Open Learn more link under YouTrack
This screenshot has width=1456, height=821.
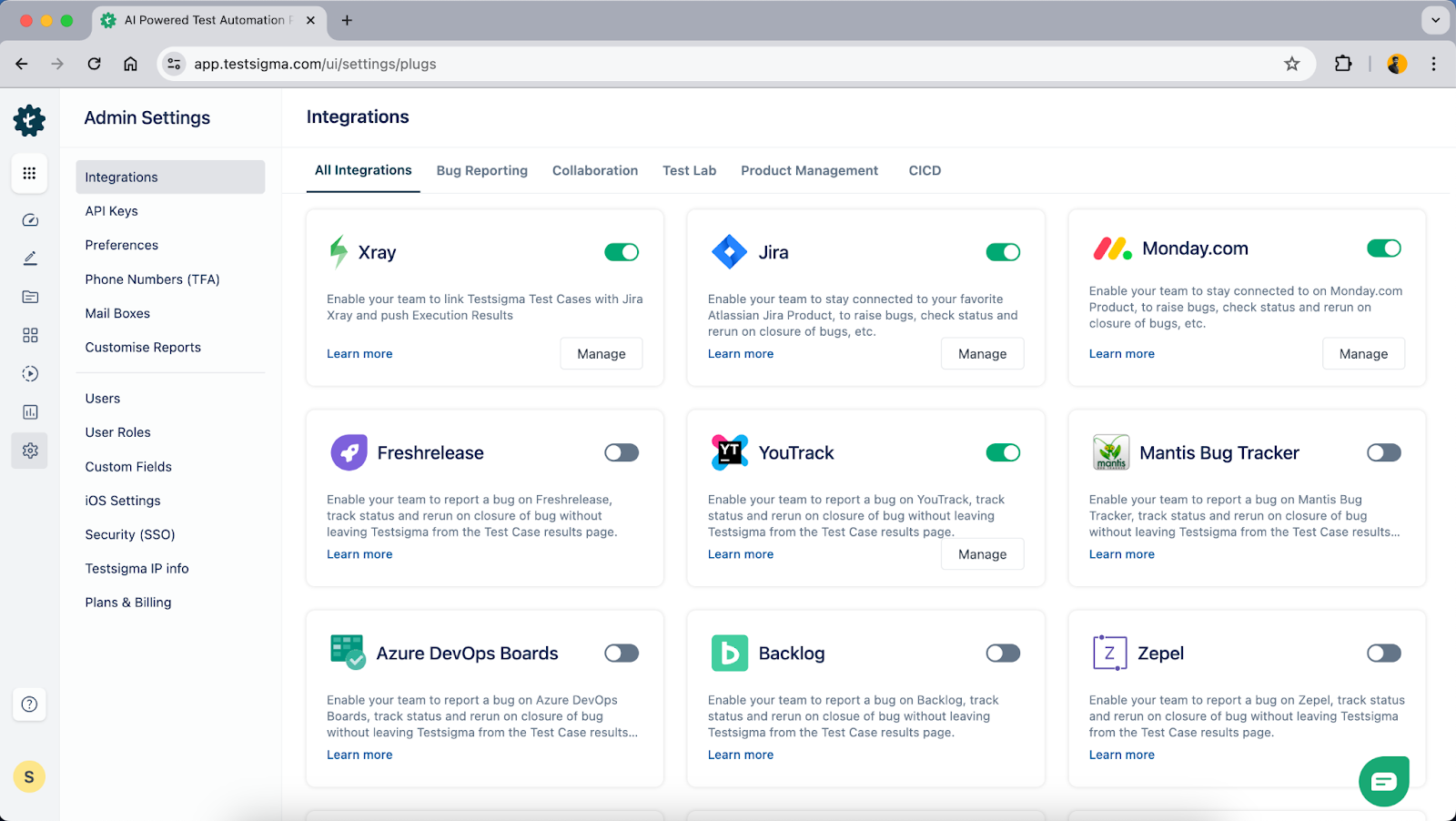741,554
